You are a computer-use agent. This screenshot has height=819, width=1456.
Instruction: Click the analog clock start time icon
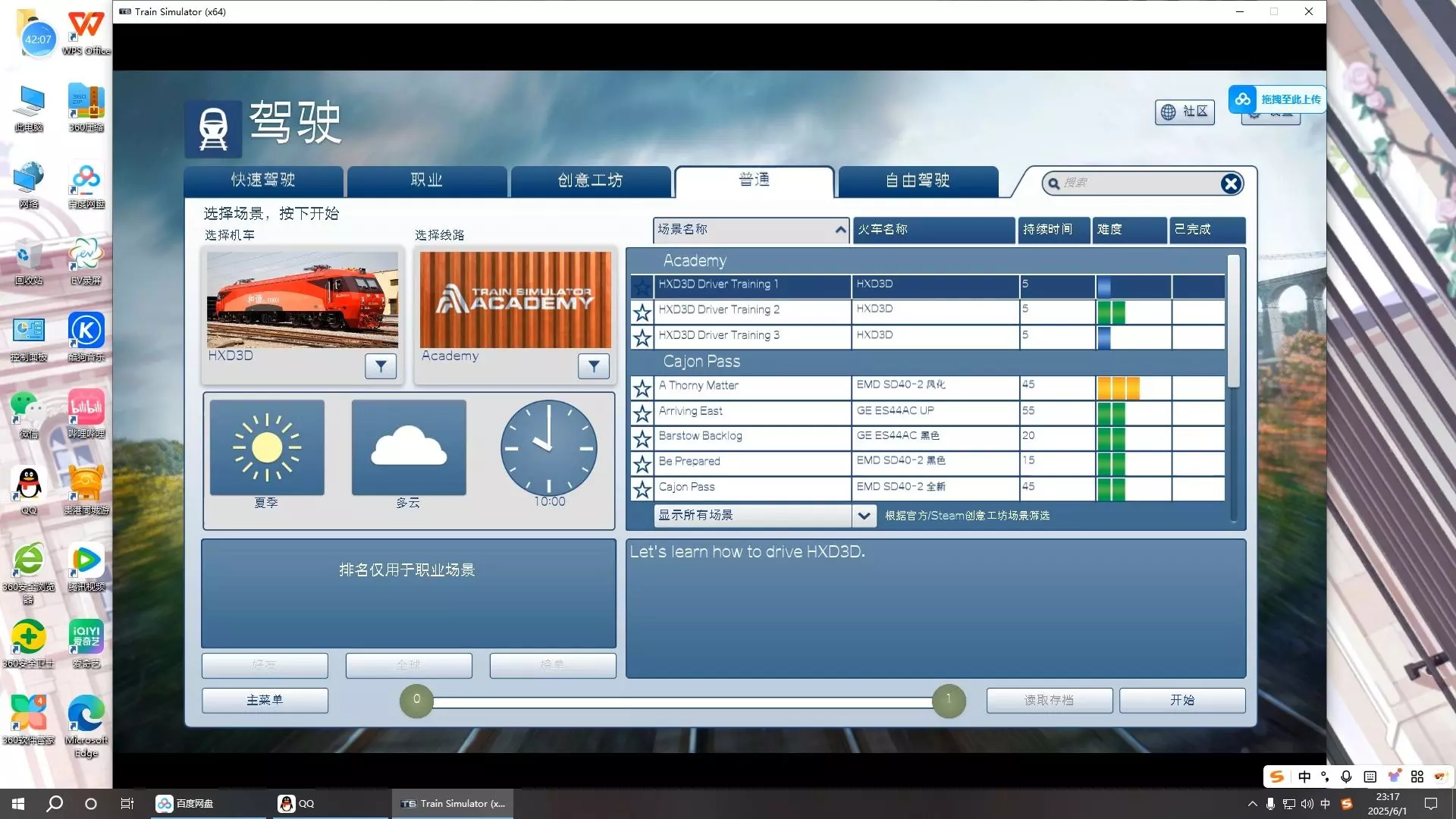[548, 447]
